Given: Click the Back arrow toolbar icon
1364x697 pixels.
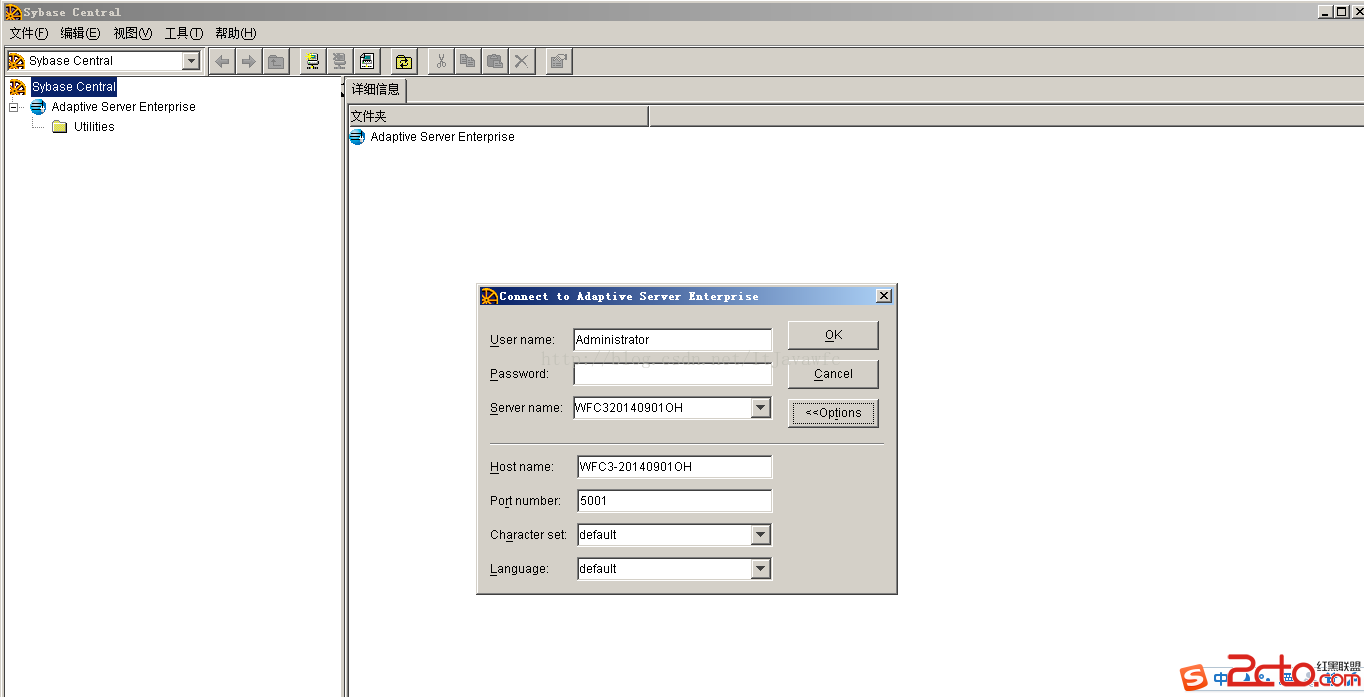Looking at the screenshot, I should pyautogui.click(x=222, y=61).
